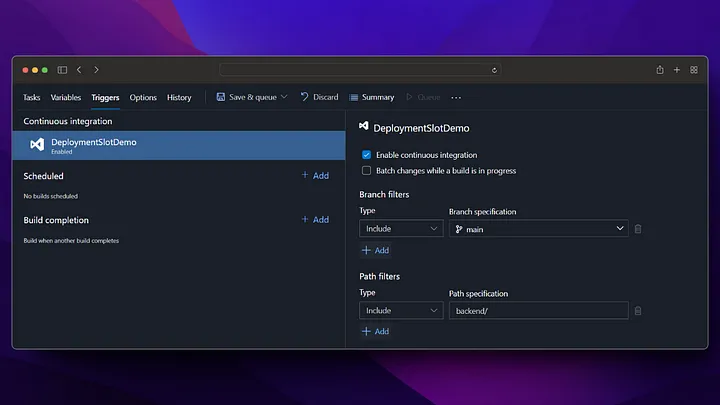This screenshot has height=405, width=720.
Task: Toggle the browser sidebar icon
Action: (x=62, y=70)
